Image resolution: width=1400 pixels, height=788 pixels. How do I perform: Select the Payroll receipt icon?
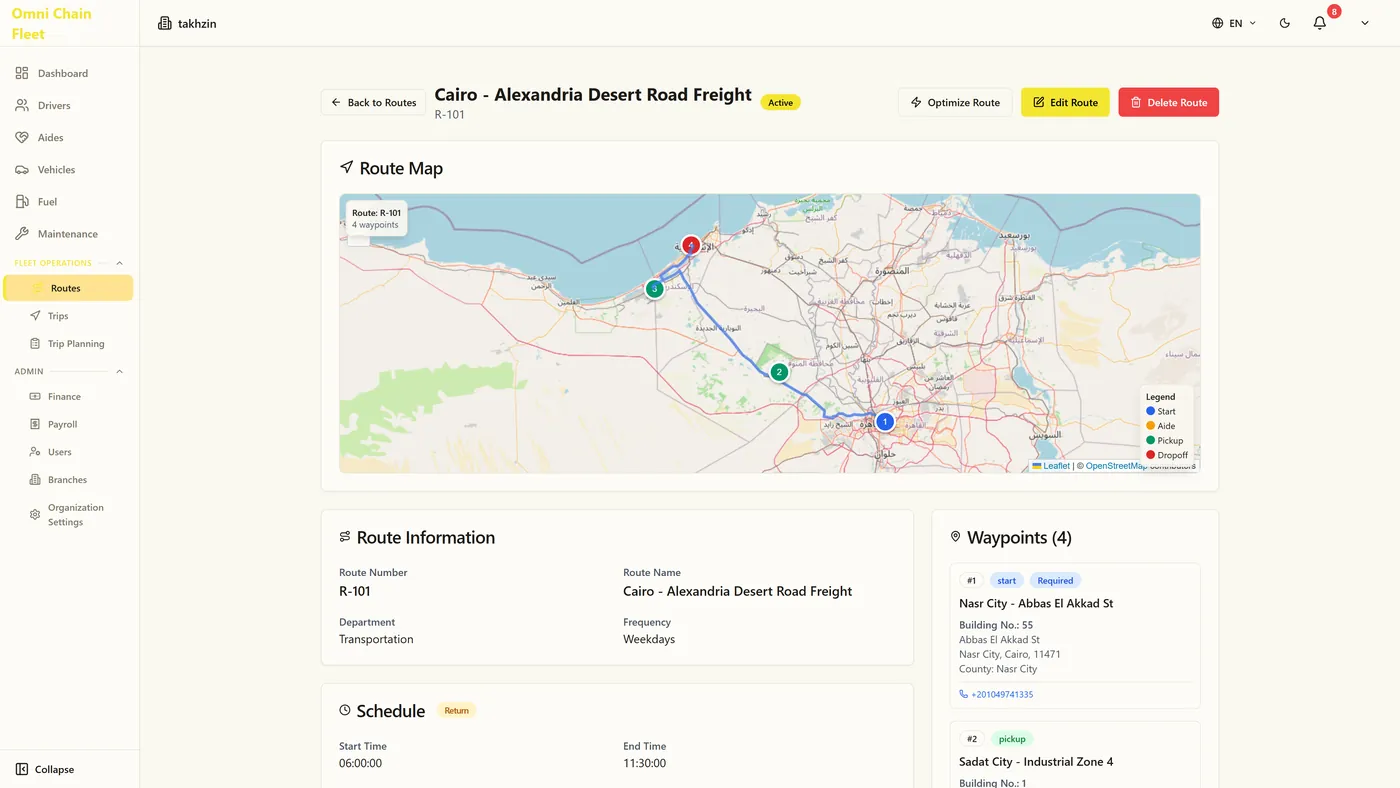35,424
